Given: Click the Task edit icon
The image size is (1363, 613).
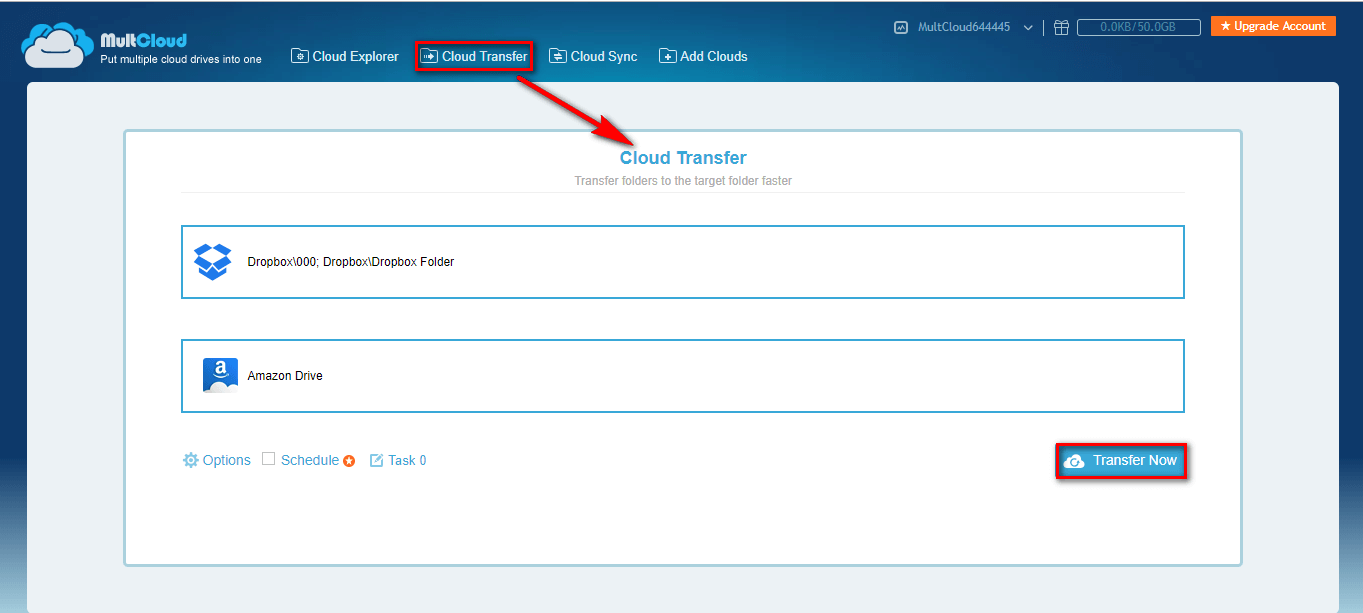Looking at the screenshot, I should pyautogui.click(x=377, y=460).
